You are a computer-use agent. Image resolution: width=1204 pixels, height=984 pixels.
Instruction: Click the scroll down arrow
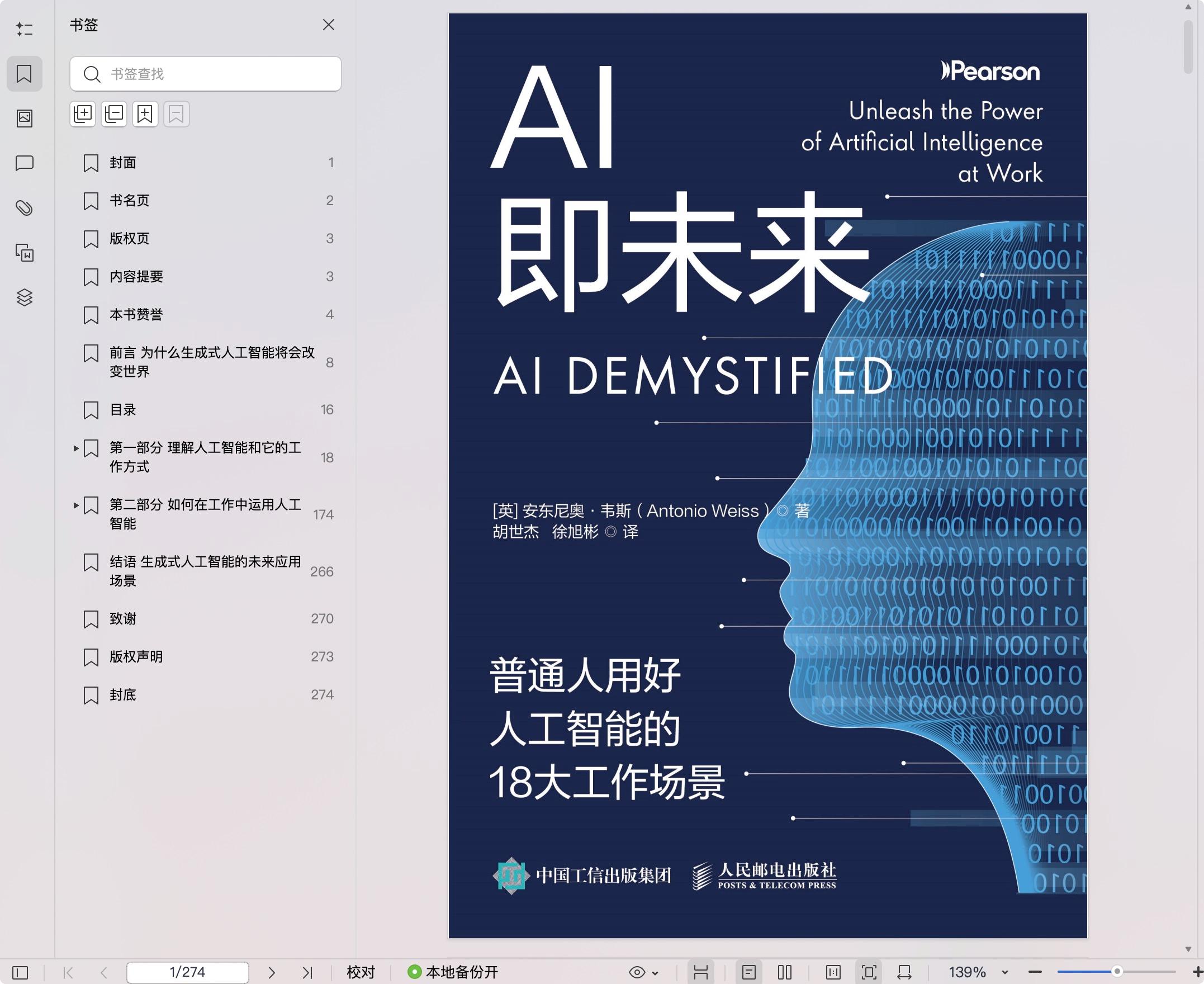[1189, 949]
